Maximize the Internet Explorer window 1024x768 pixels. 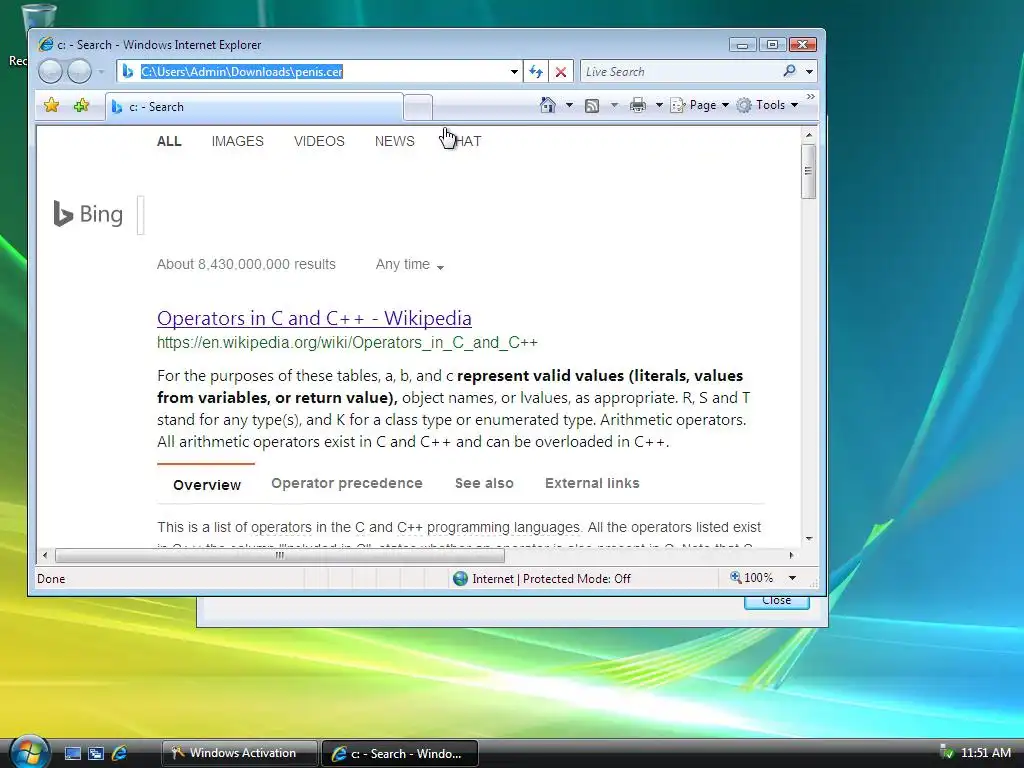pyautogui.click(x=772, y=44)
